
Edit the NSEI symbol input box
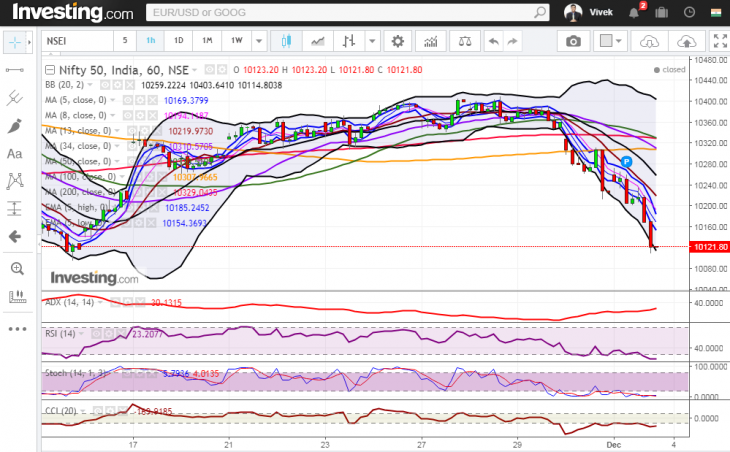tap(78, 41)
